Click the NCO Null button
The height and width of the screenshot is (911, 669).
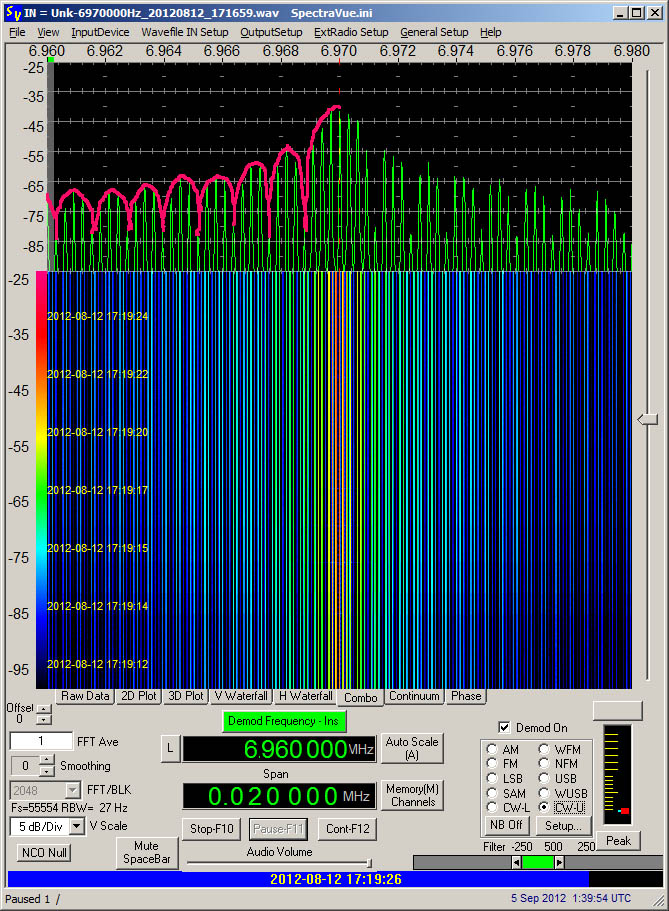[x=44, y=852]
